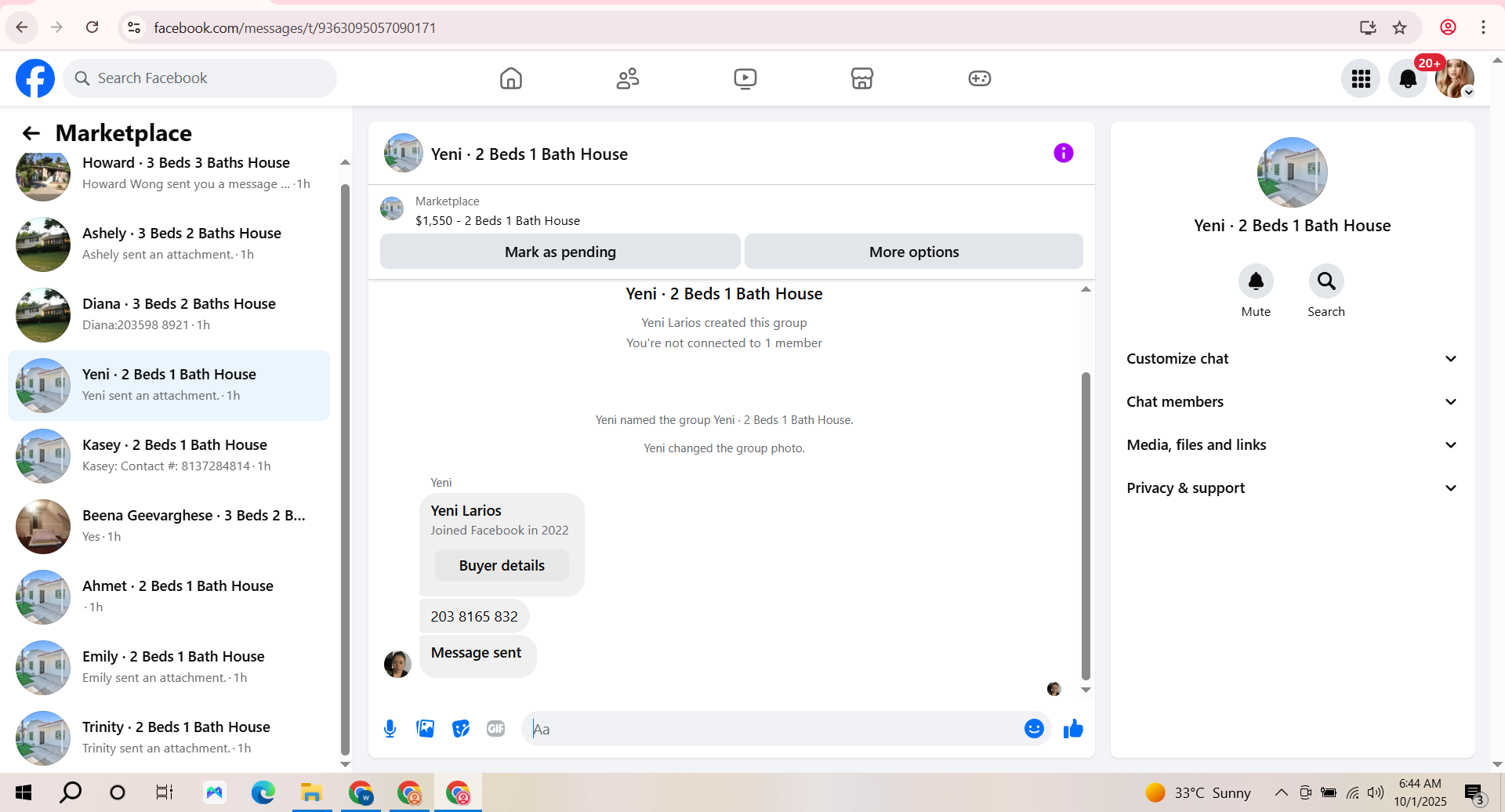The image size is (1505, 812).
Task: View site information icon in address bar
Action: tap(134, 27)
